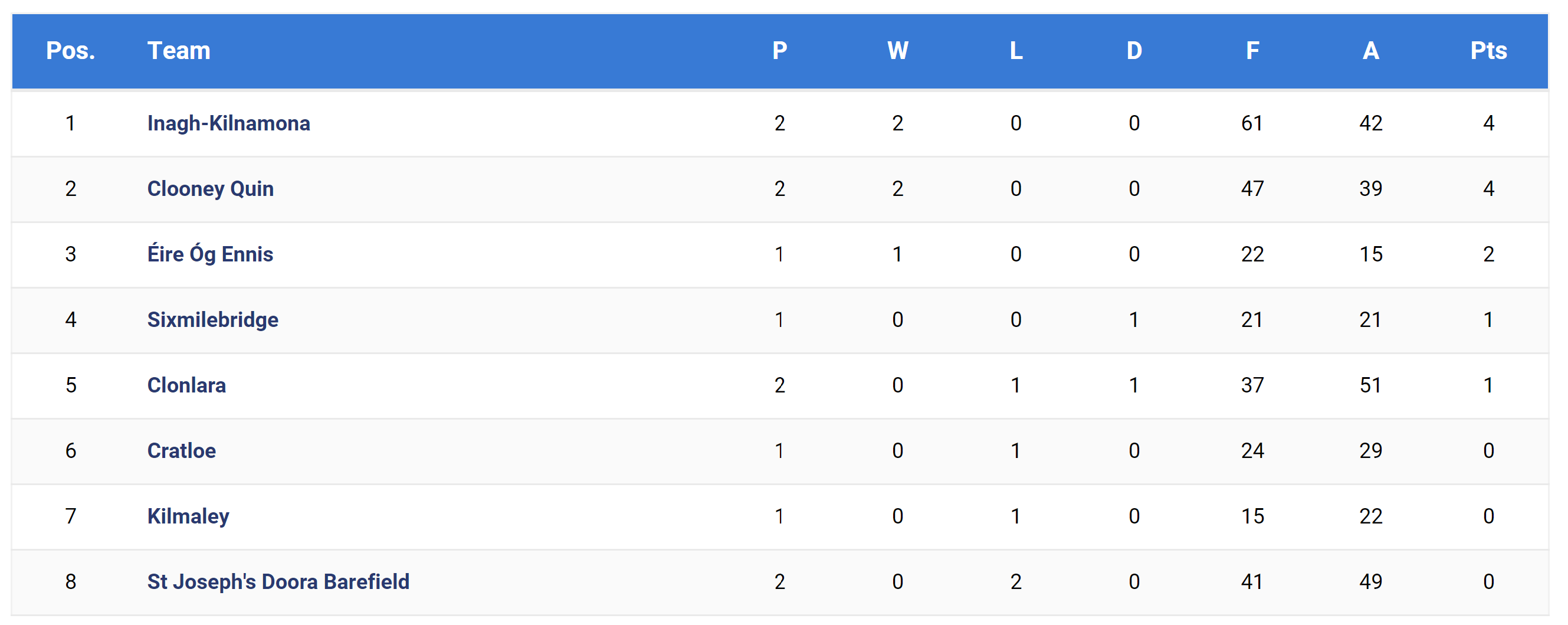
Task: Click the W (wins) column header
Action: (x=897, y=51)
